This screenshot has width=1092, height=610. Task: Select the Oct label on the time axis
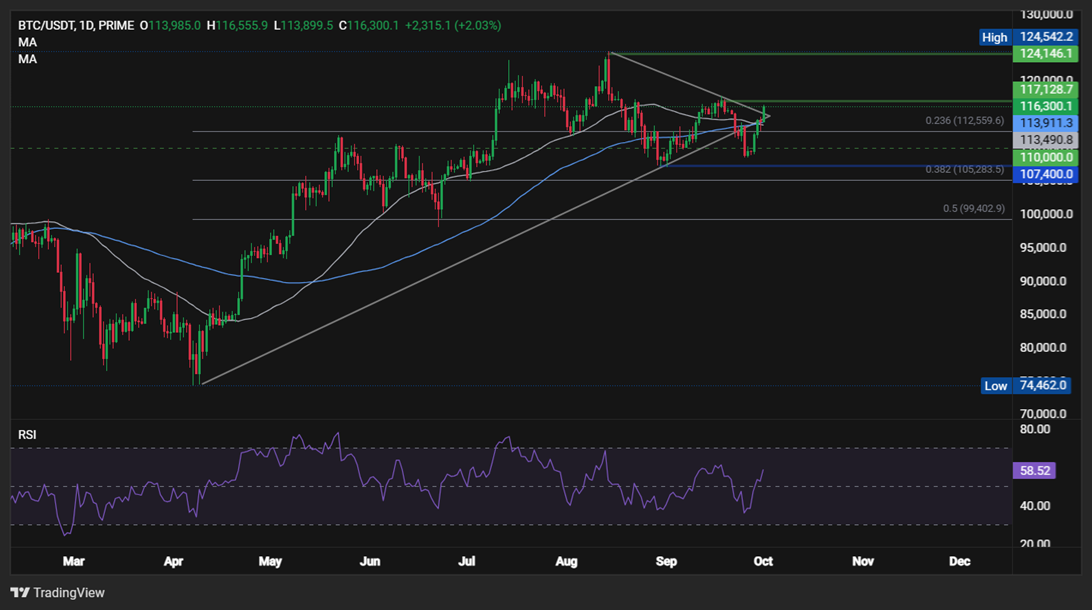coord(763,562)
